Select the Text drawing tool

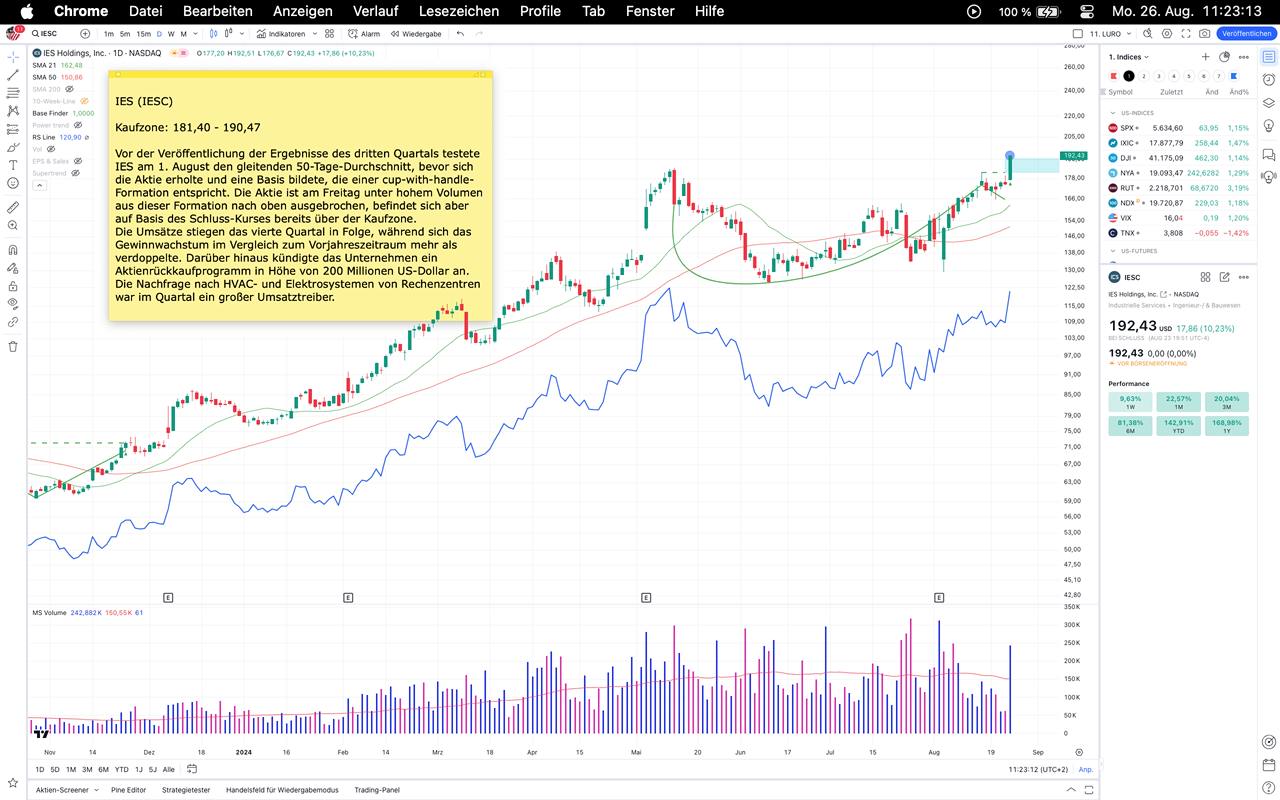(13, 165)
